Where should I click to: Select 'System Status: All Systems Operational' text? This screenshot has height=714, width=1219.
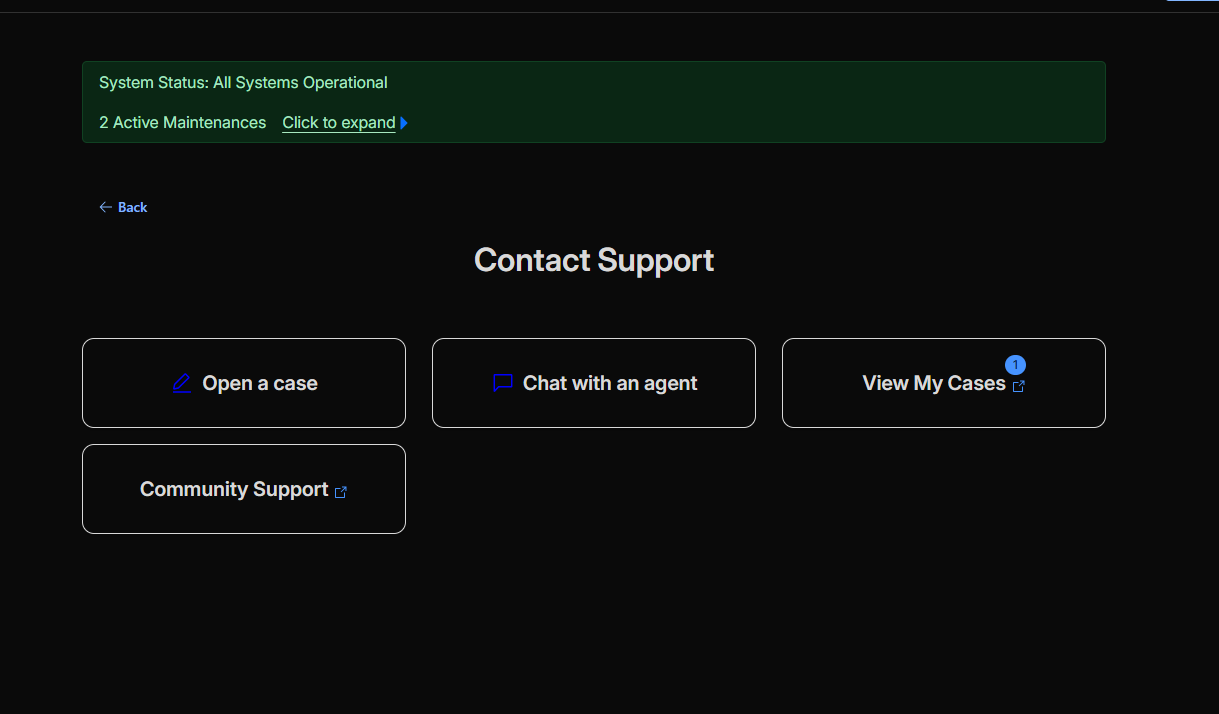pyautogui.click(x=243, y=83)
